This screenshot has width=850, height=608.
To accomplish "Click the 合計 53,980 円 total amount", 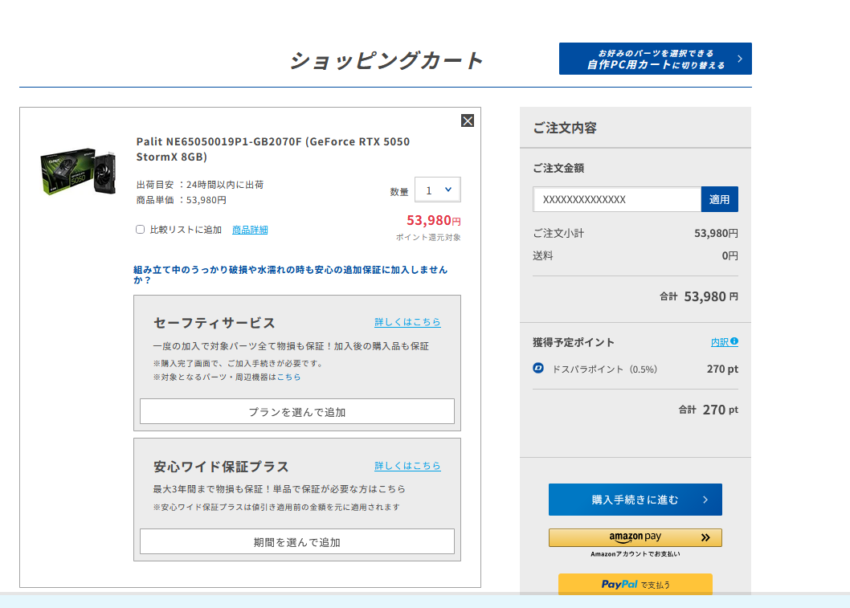I will [698, 296].
